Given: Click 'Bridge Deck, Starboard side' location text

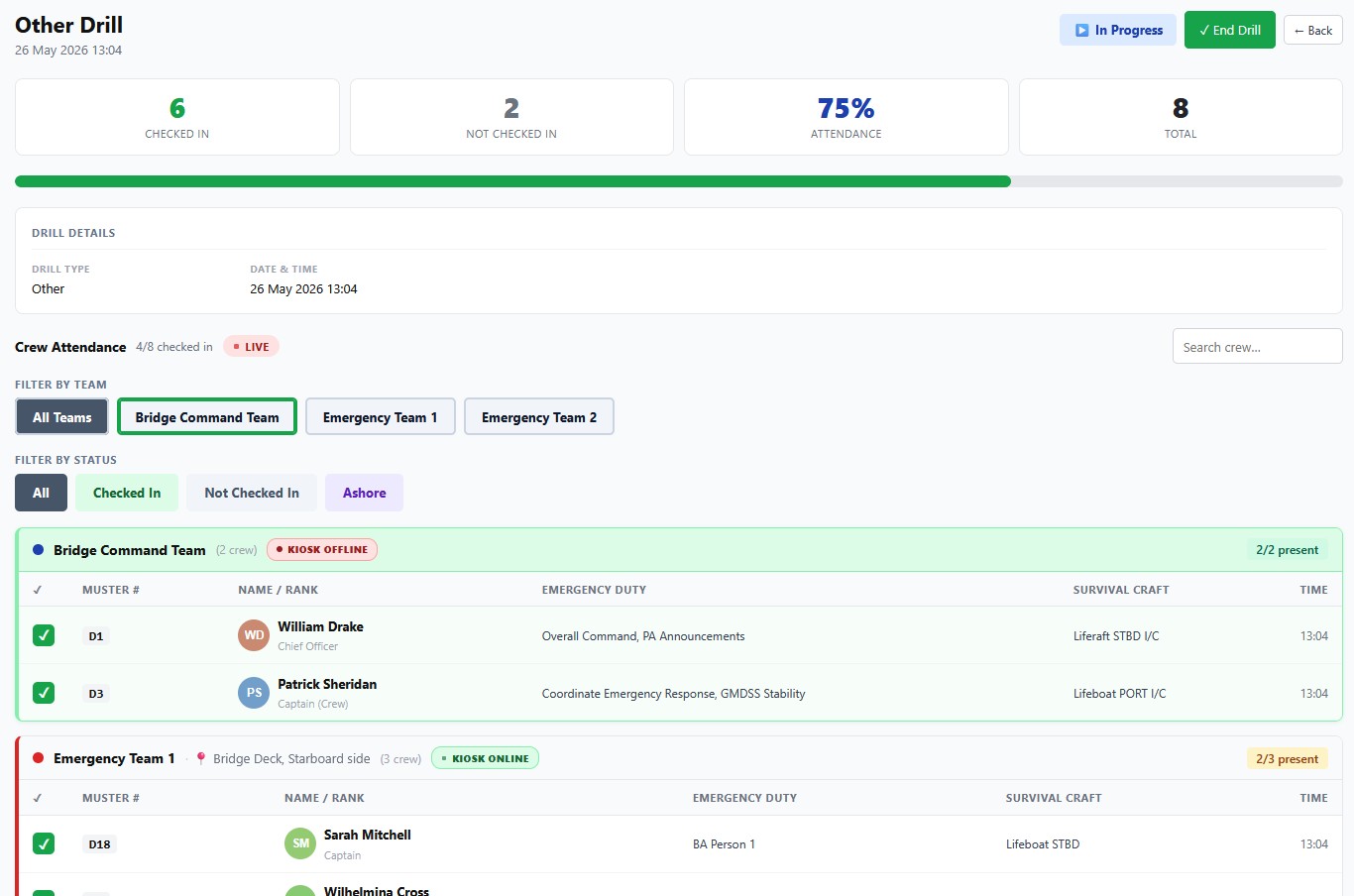Looking at the screenshot, I should 291,758.
